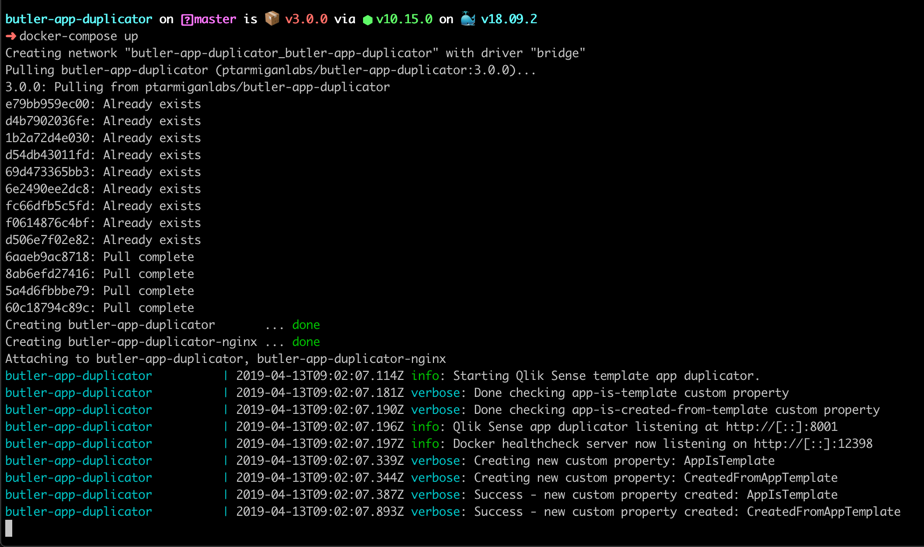Screen dimensions: 924x547
Task: Click the 'v3.0.0' package version
Action: (306, 19)
